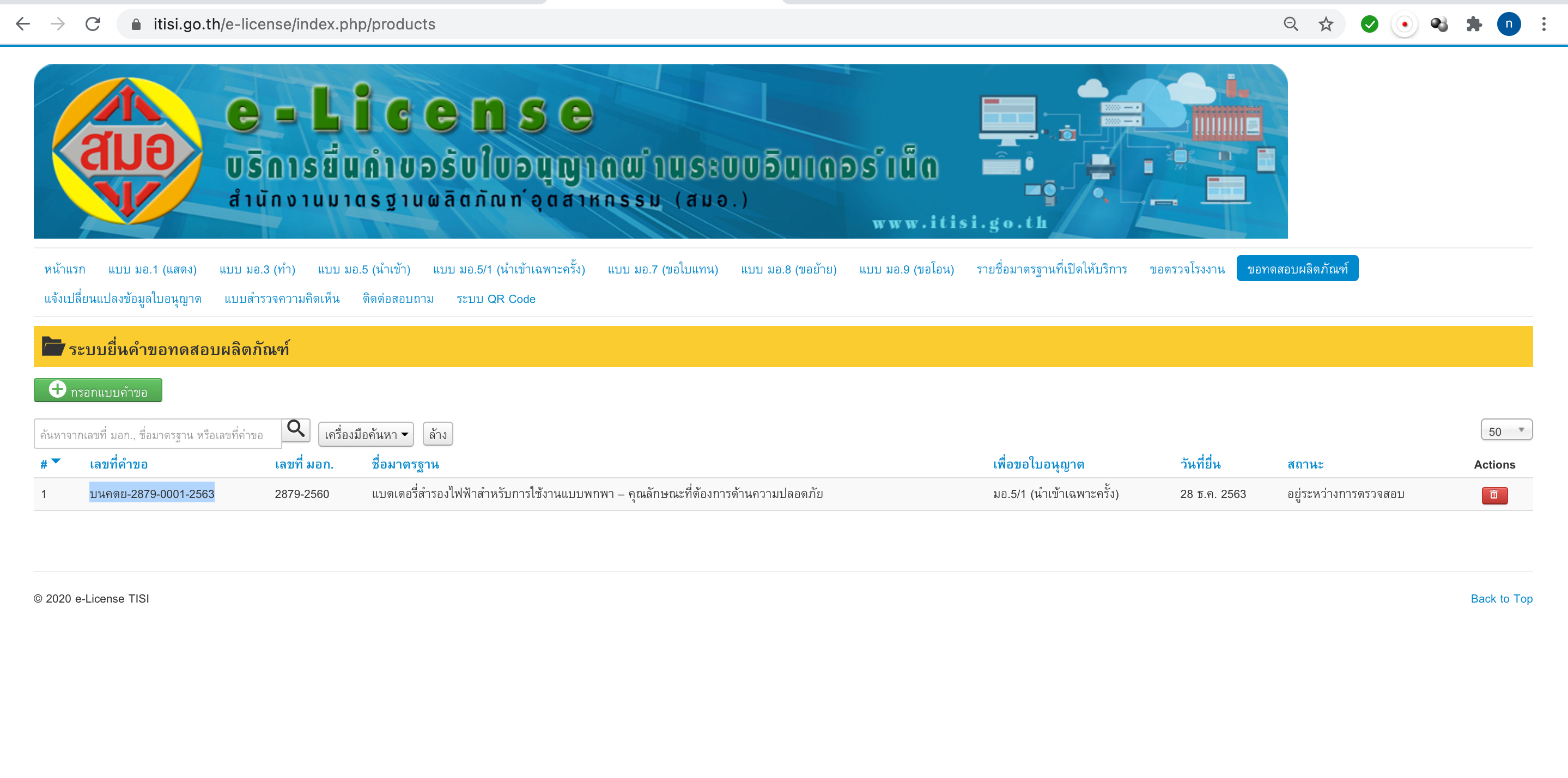Click request number บนคตย-2879-0001-2563

pos(151,494)
